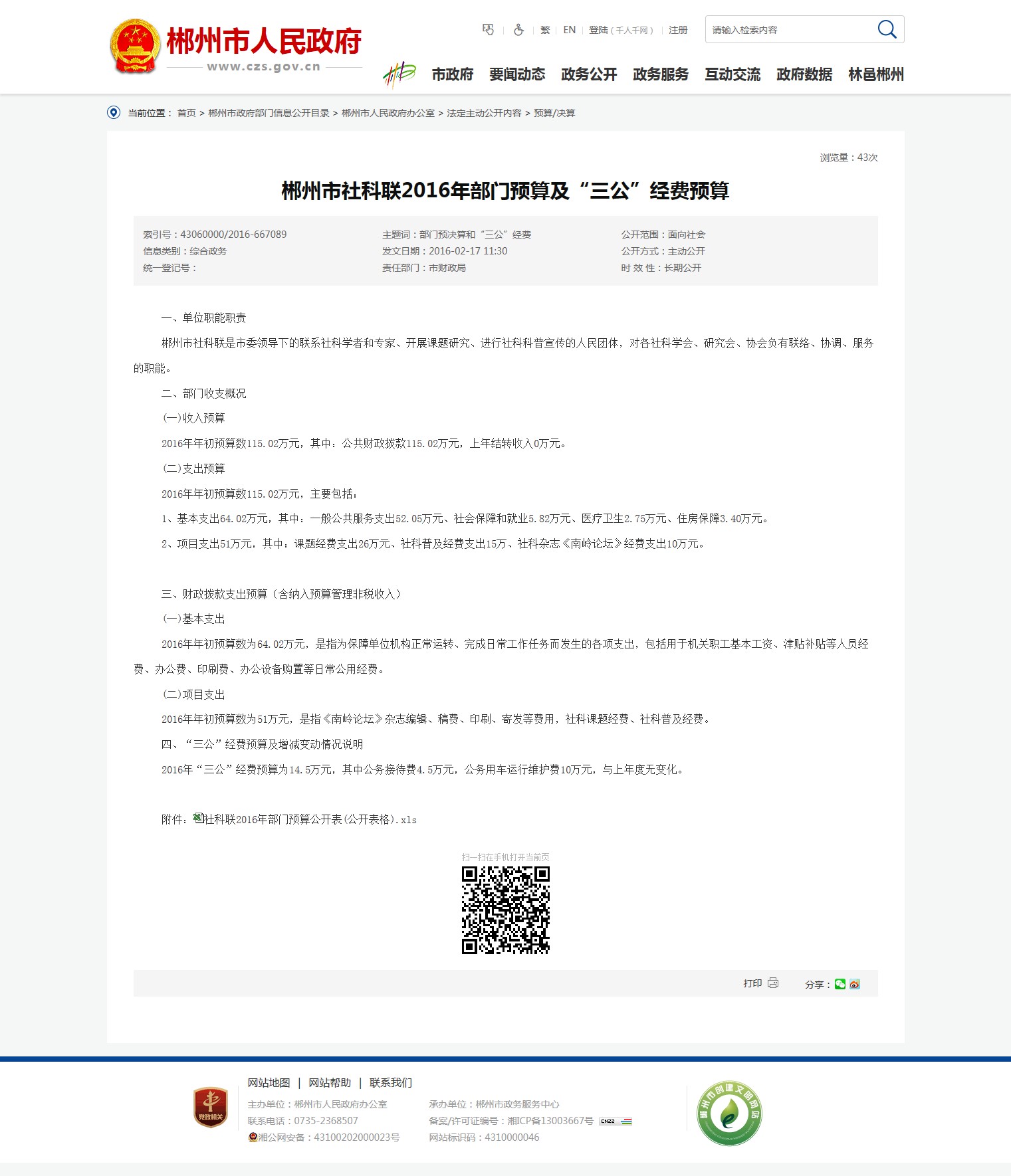
Task: Click the 公开范围：面向社会 field
Action: (x=663, y=235)
